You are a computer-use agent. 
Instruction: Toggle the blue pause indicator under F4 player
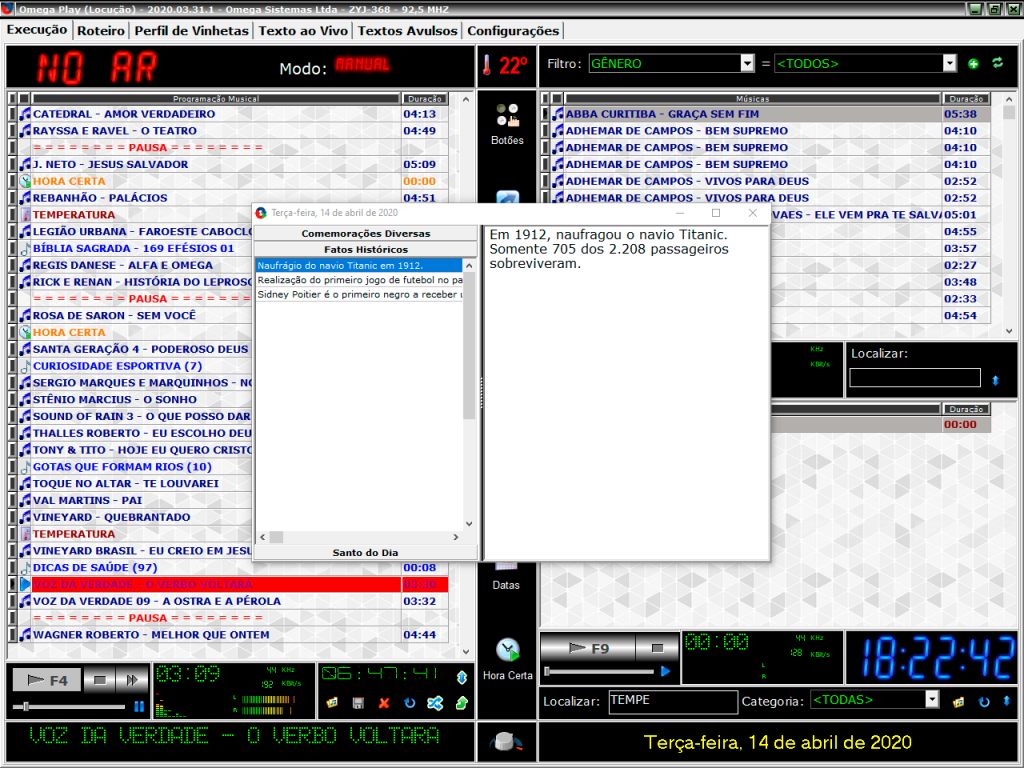[139, 706]
